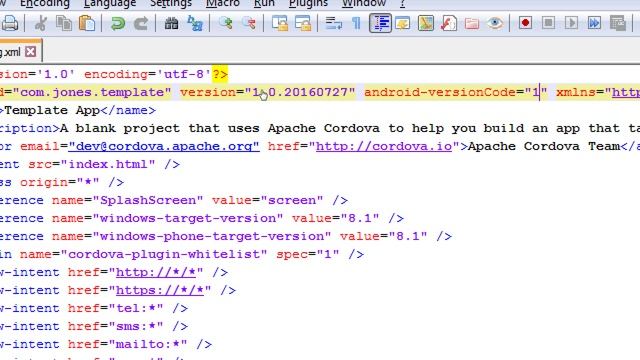Run macro multiple times
Screen dimensions: 640x360
(594, 23)
